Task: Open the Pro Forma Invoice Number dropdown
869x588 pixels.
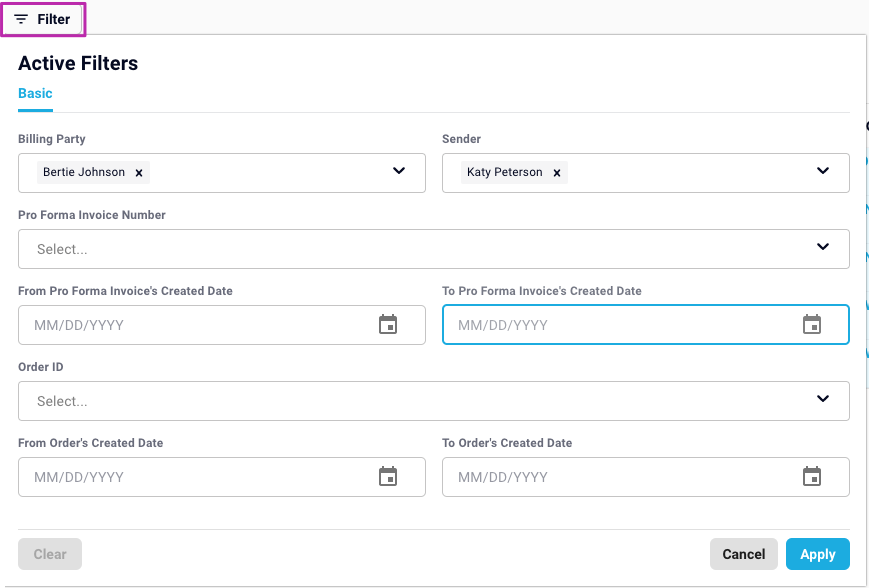Action: [x=434, y=249]
